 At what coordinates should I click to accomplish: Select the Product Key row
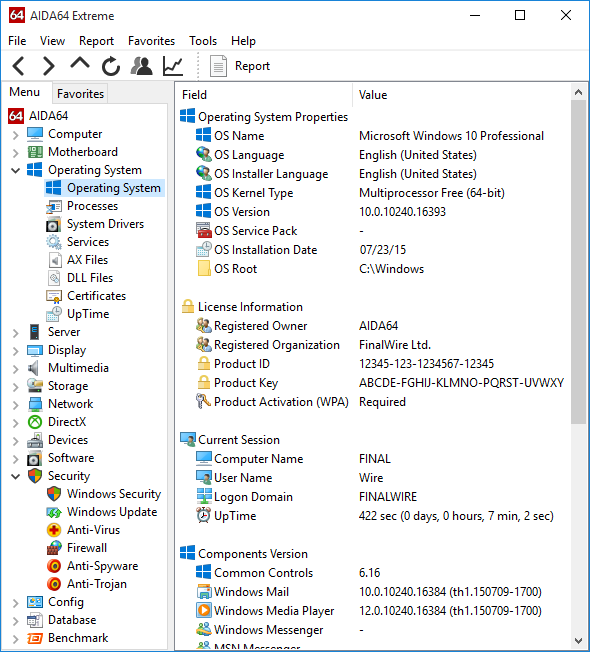click(x=373, y=383)
